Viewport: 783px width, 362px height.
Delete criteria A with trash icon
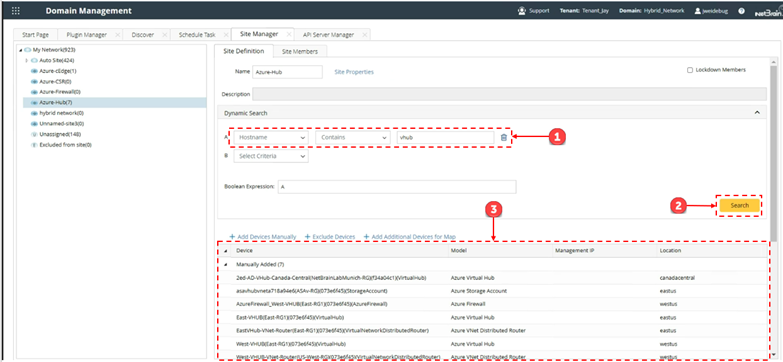503,137
